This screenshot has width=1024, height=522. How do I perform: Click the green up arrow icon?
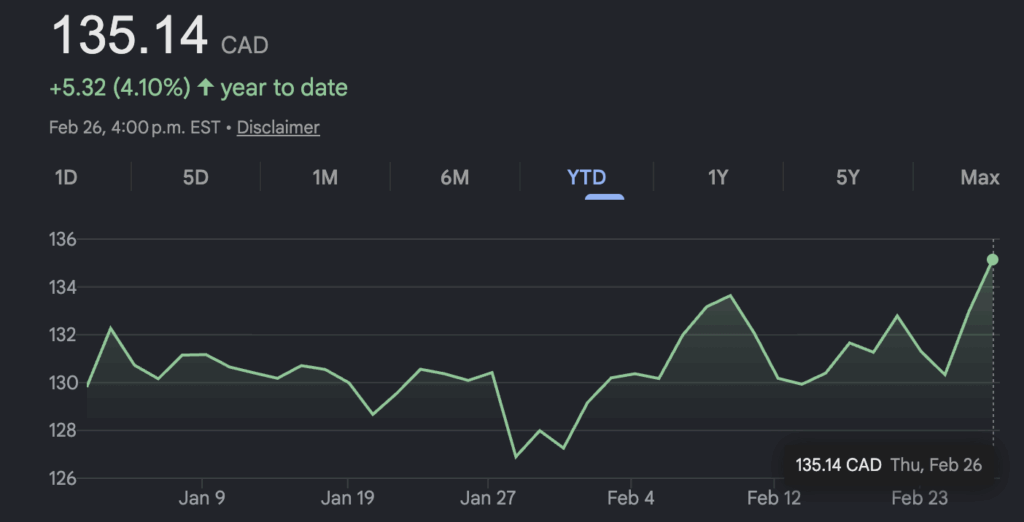[x=206, y=88]
